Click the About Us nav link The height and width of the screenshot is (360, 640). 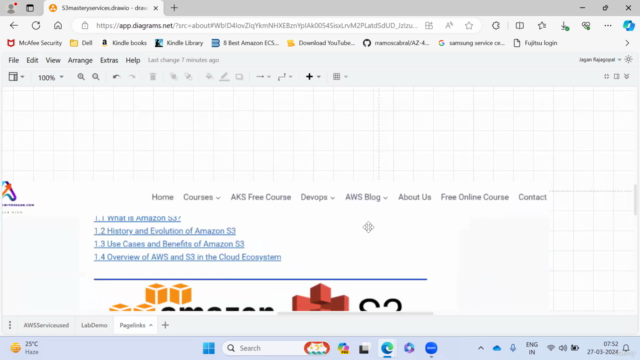(x=415, y=197)
